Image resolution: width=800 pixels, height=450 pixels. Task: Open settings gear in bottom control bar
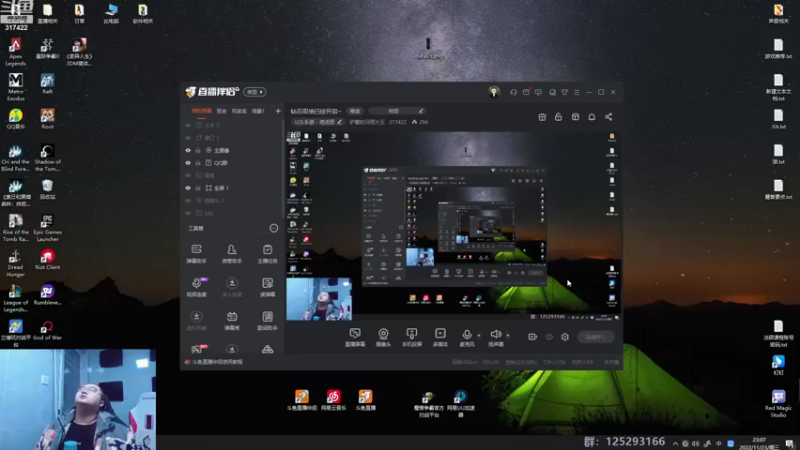(565, 337)
